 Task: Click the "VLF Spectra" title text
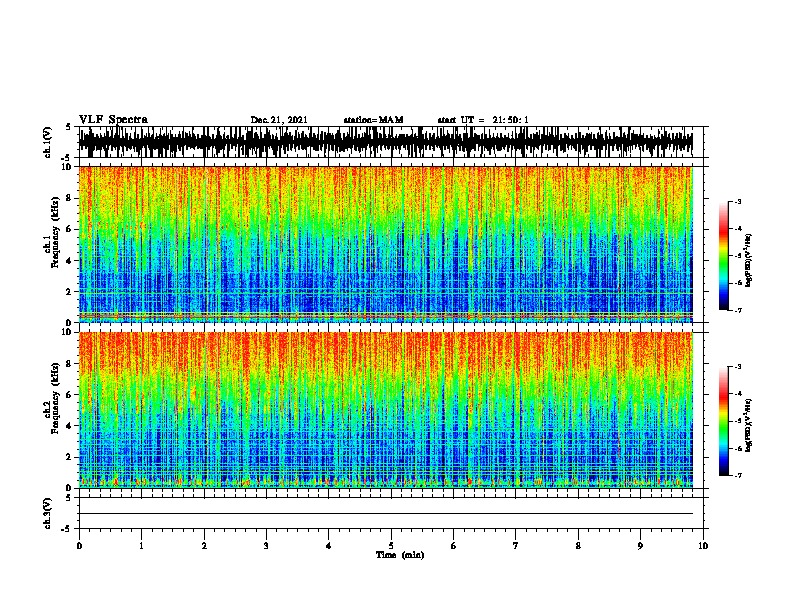point(113,120)
